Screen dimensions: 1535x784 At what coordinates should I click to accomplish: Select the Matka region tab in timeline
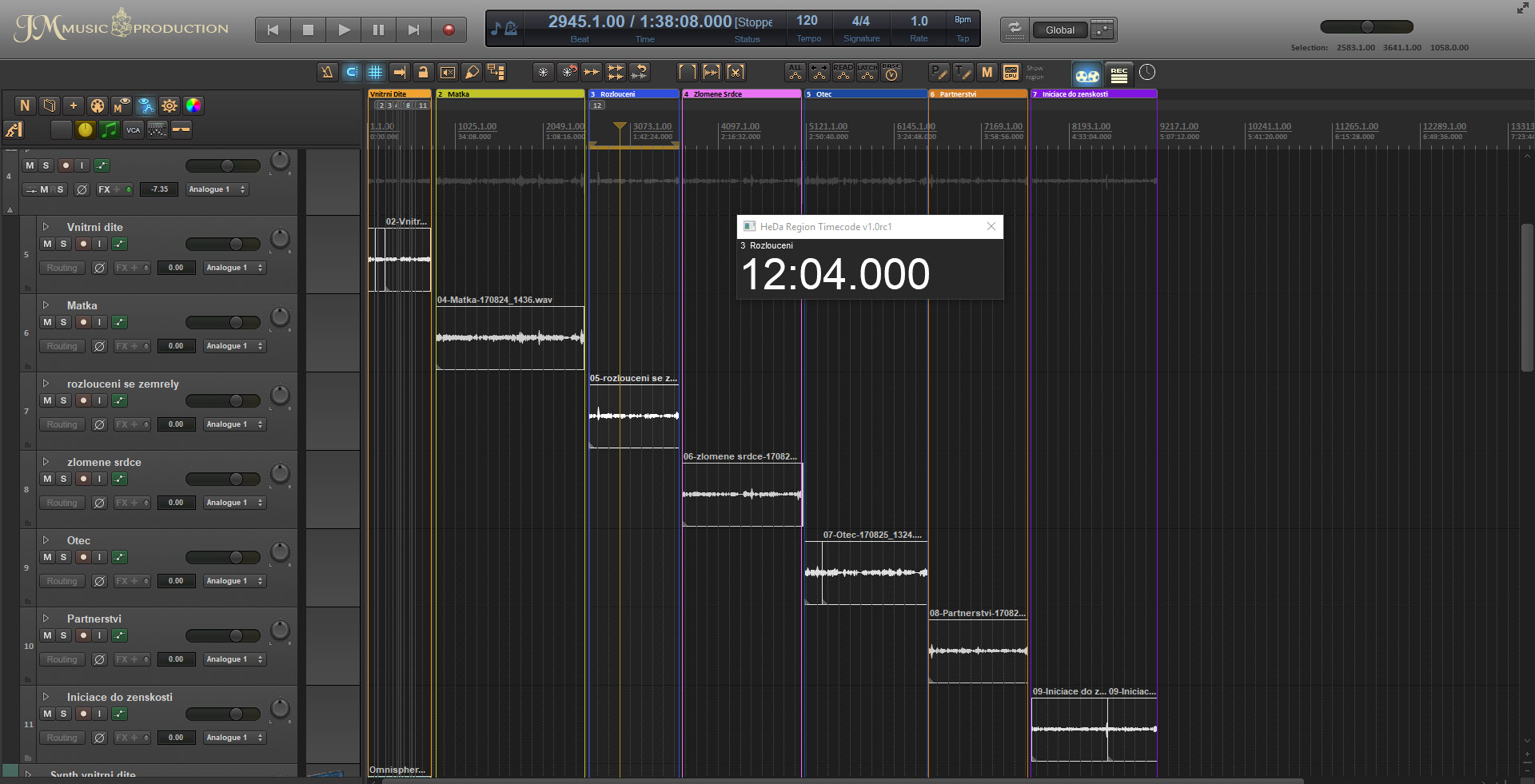click(x=510, y=94)
